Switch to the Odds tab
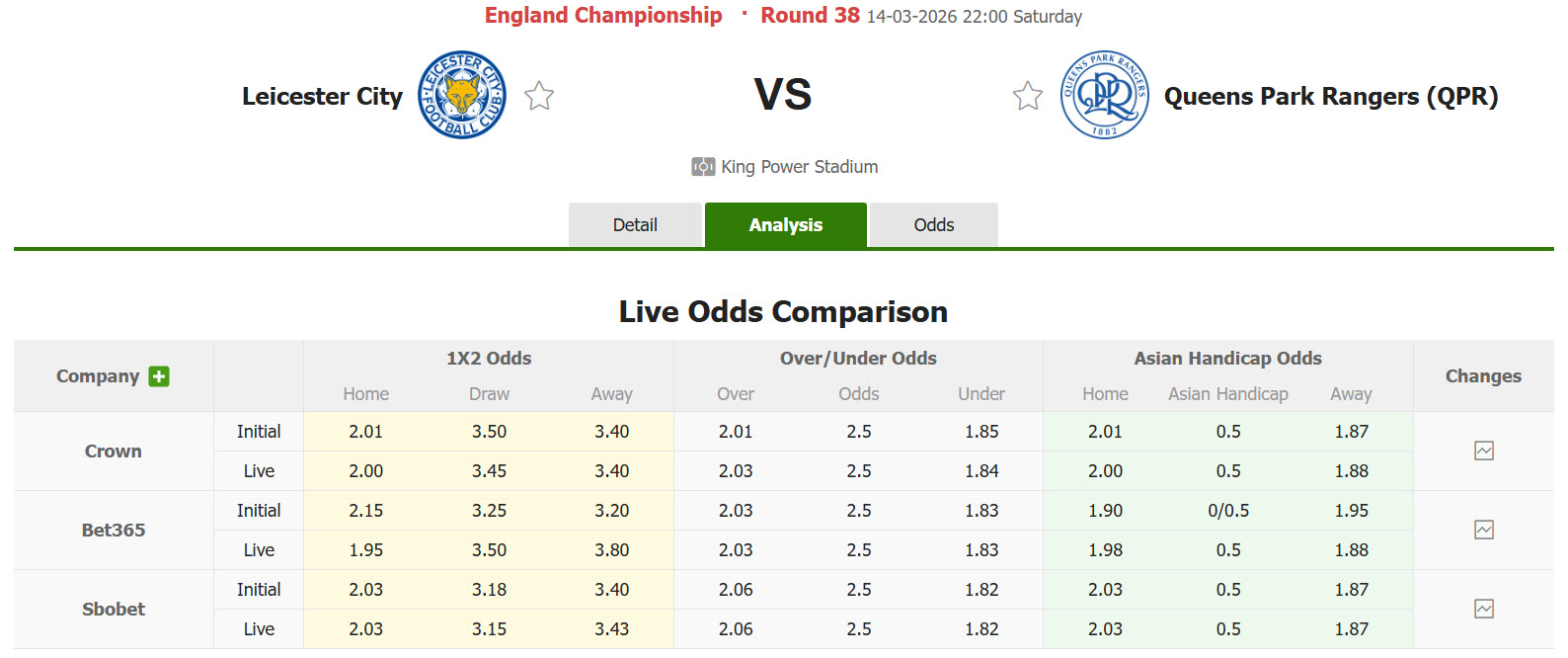Screen dimensions: 1568x658 [932, 224]
